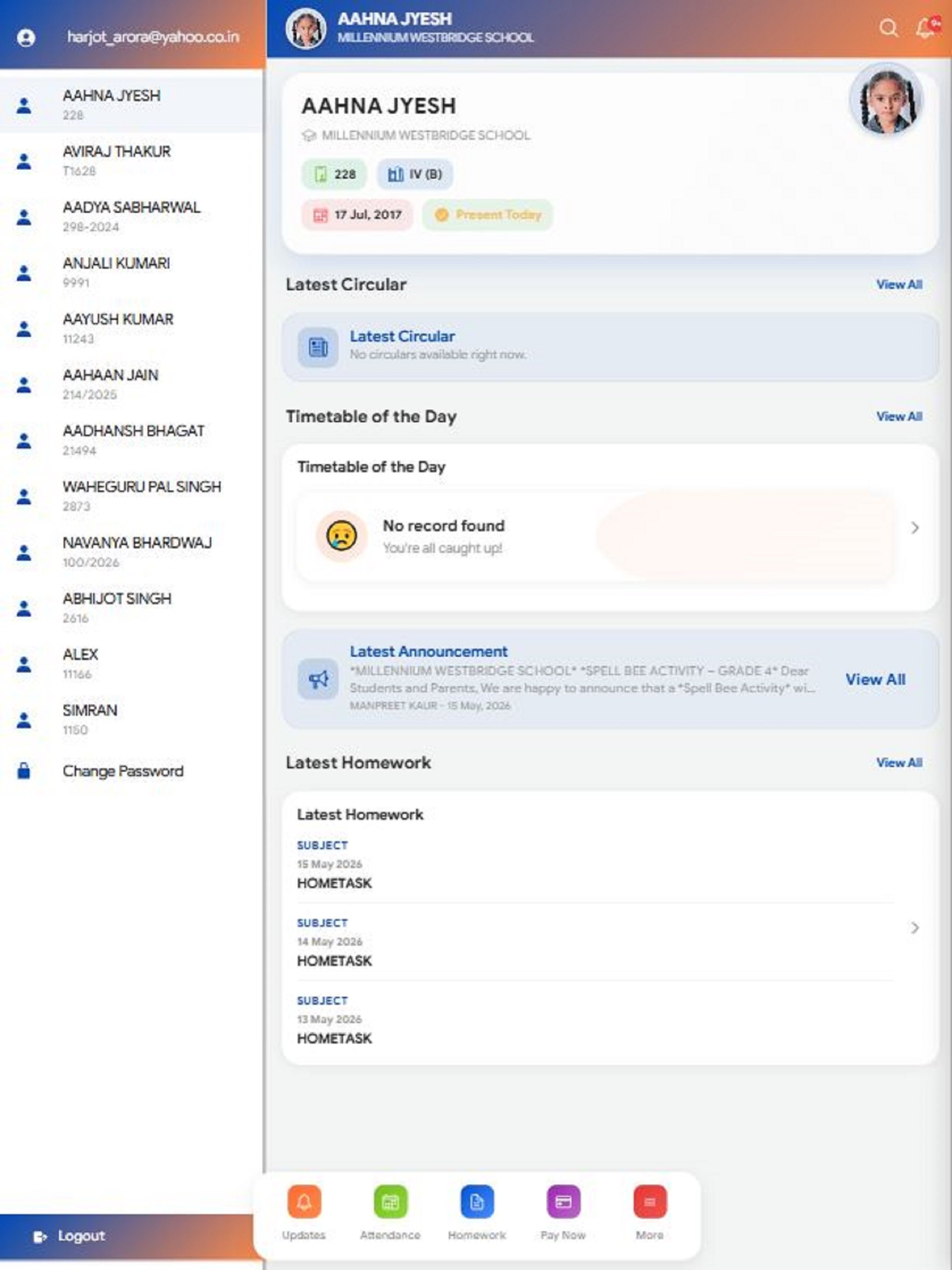The width and height of the screenshot is (952, 1270).
Task: Click View All in Latest Announcement card
Action: (x=875, y=679)
